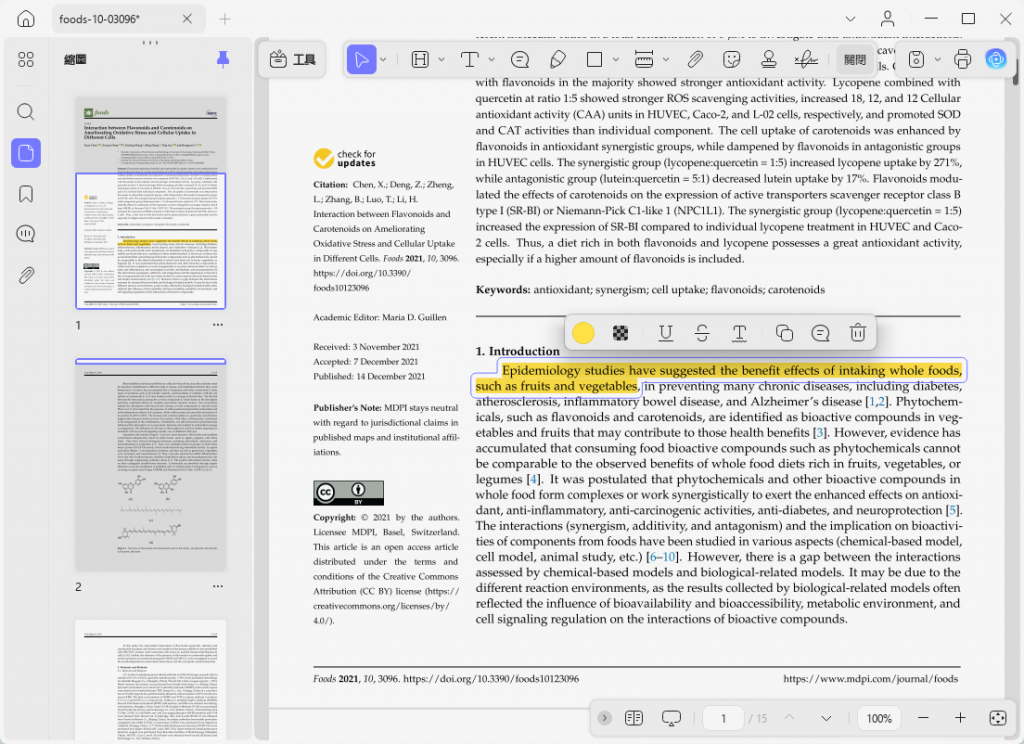This screenshot has width=1024, height=744.
Task: Select page 2 thumbnail
Action: point(151,465)
